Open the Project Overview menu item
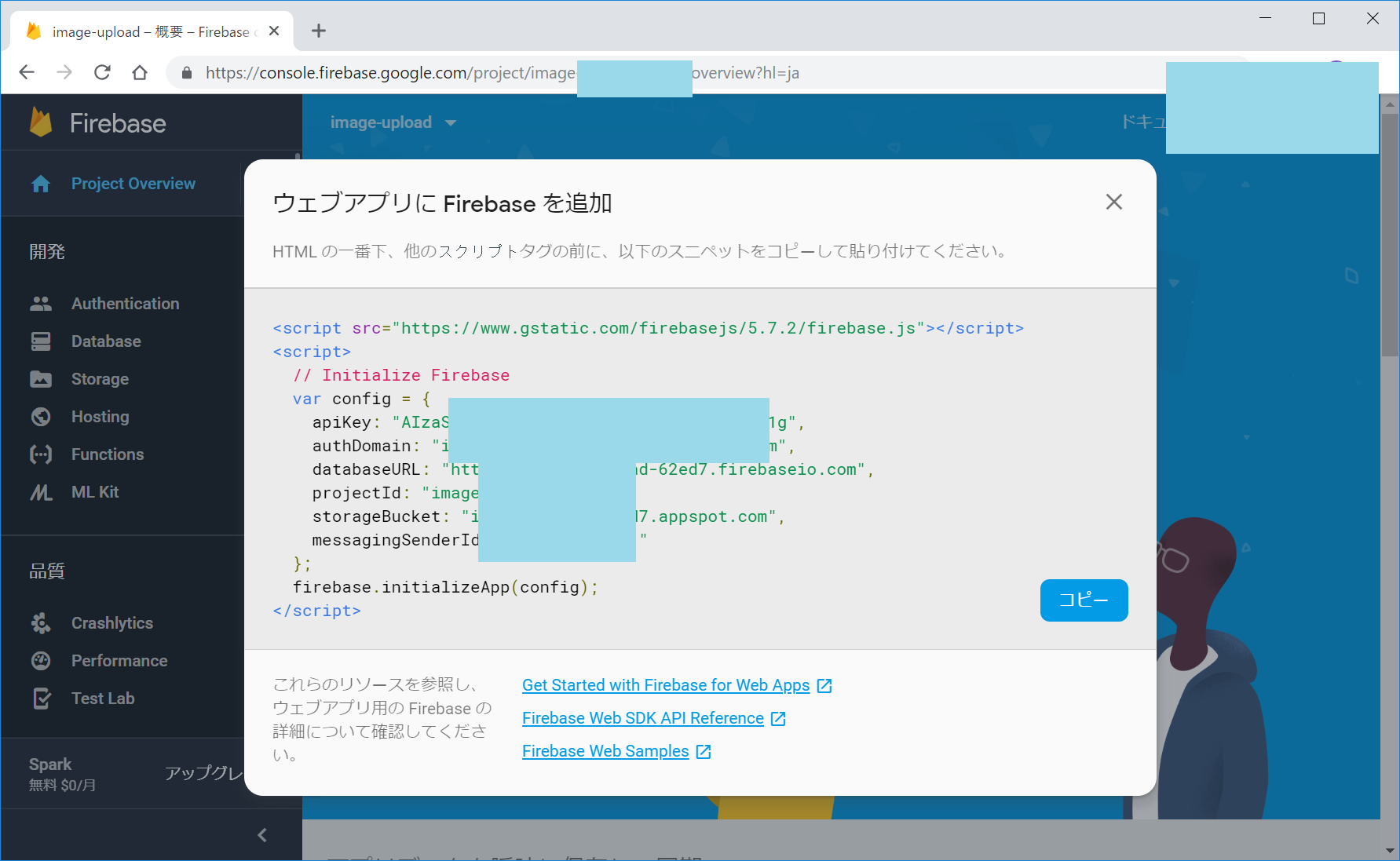 coord(133,184)
